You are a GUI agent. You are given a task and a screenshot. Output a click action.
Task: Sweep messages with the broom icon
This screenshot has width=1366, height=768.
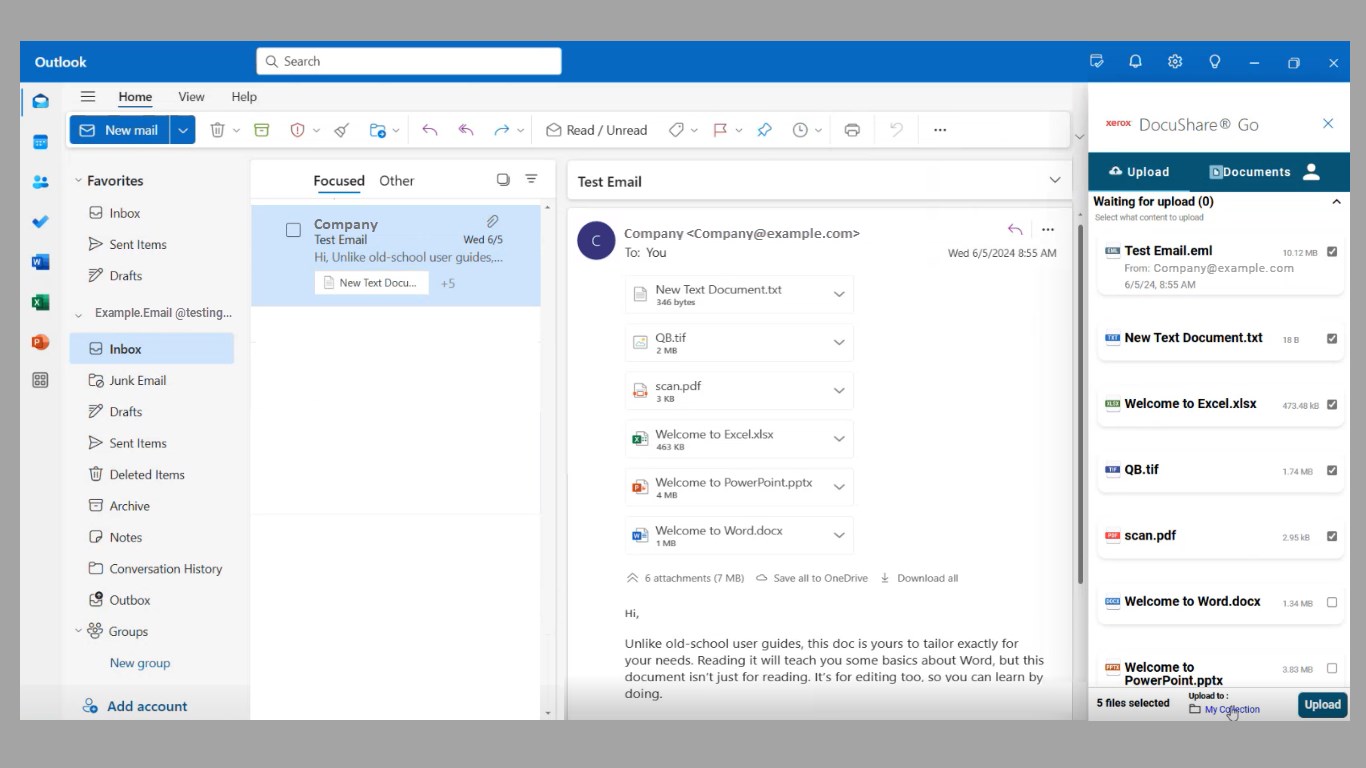342,130
